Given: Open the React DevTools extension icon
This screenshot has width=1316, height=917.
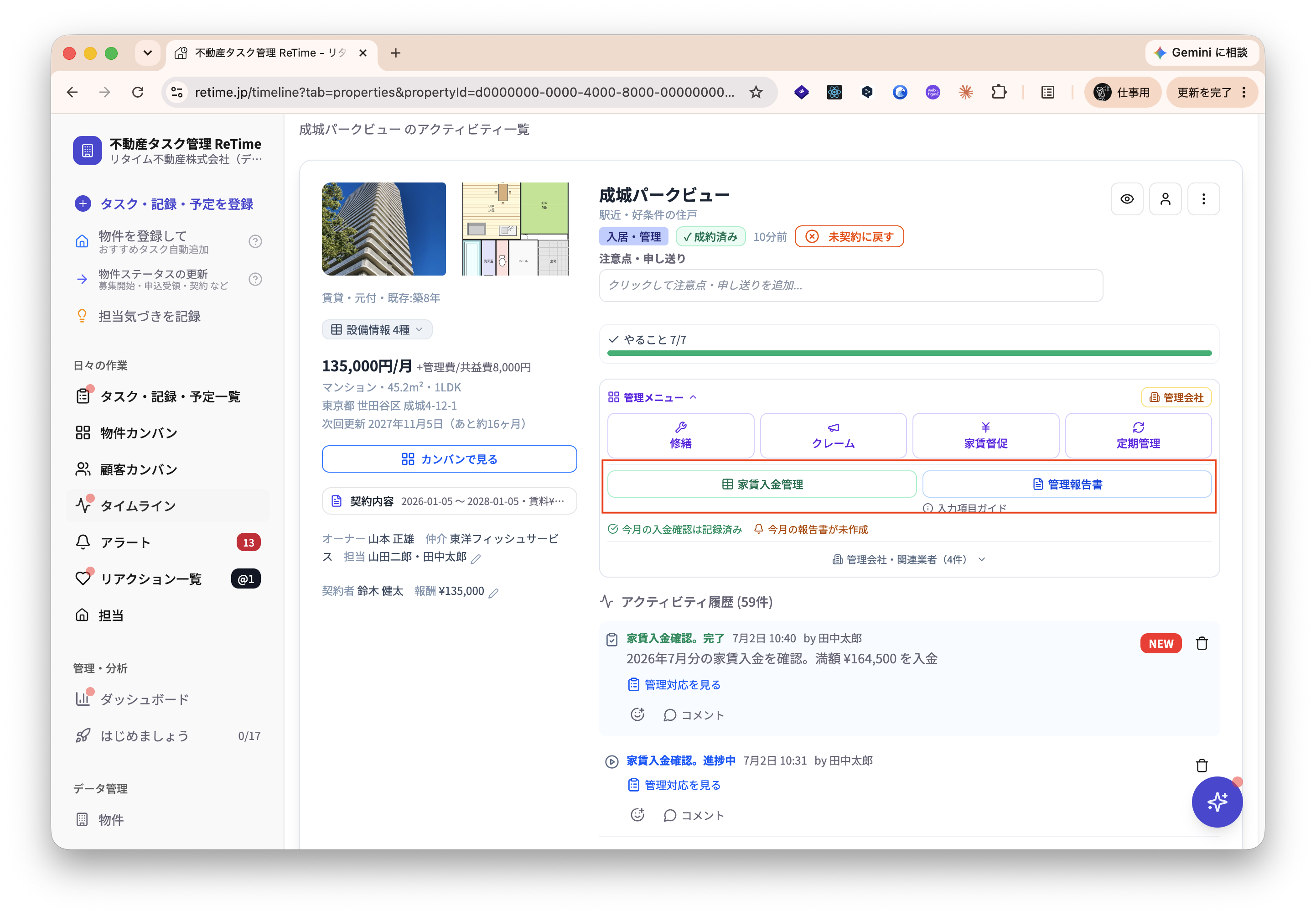Looking at the screenshot, I should click(834, 92).
